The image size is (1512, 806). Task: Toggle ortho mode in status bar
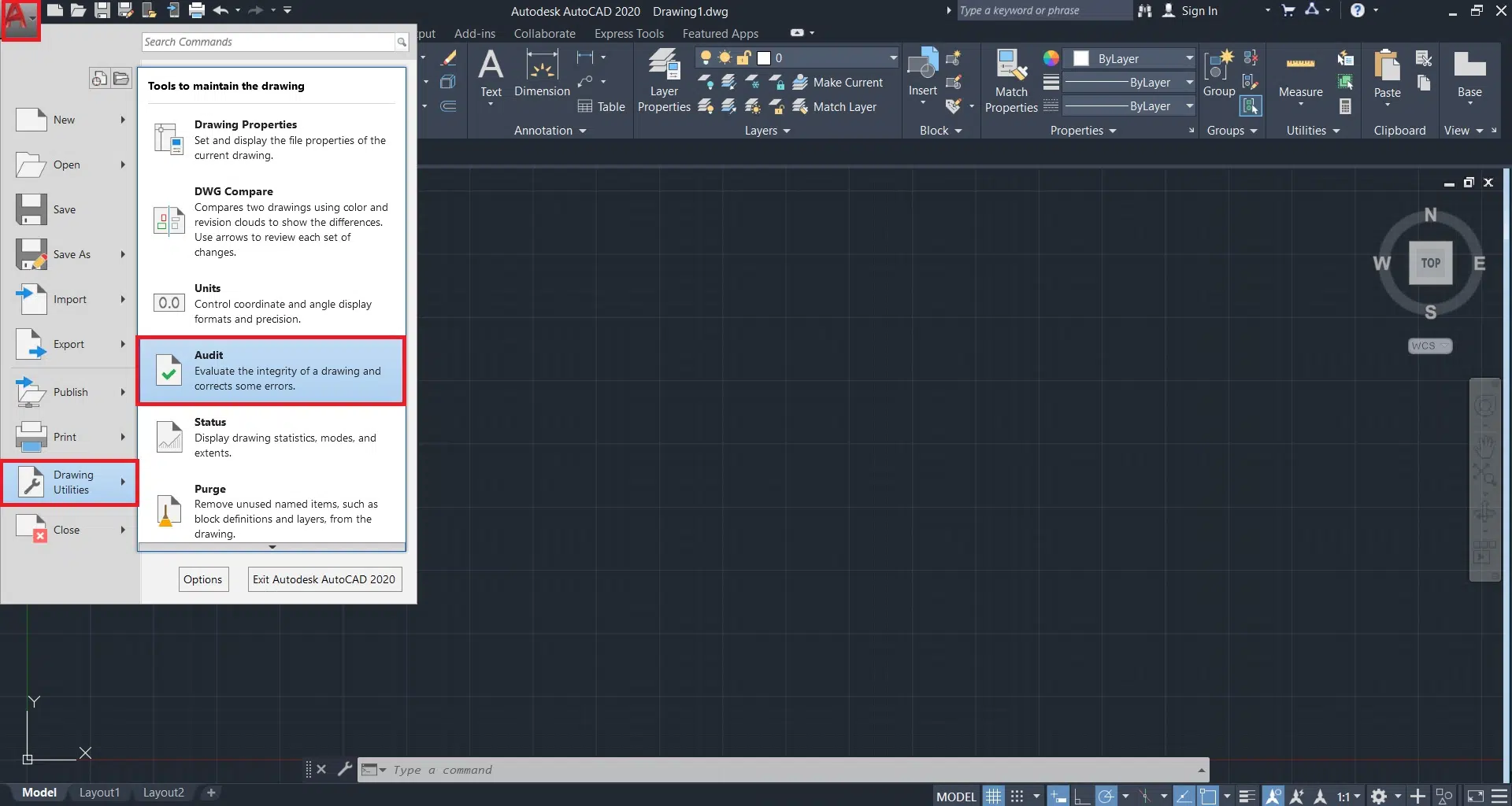(x=1082, y=797)
